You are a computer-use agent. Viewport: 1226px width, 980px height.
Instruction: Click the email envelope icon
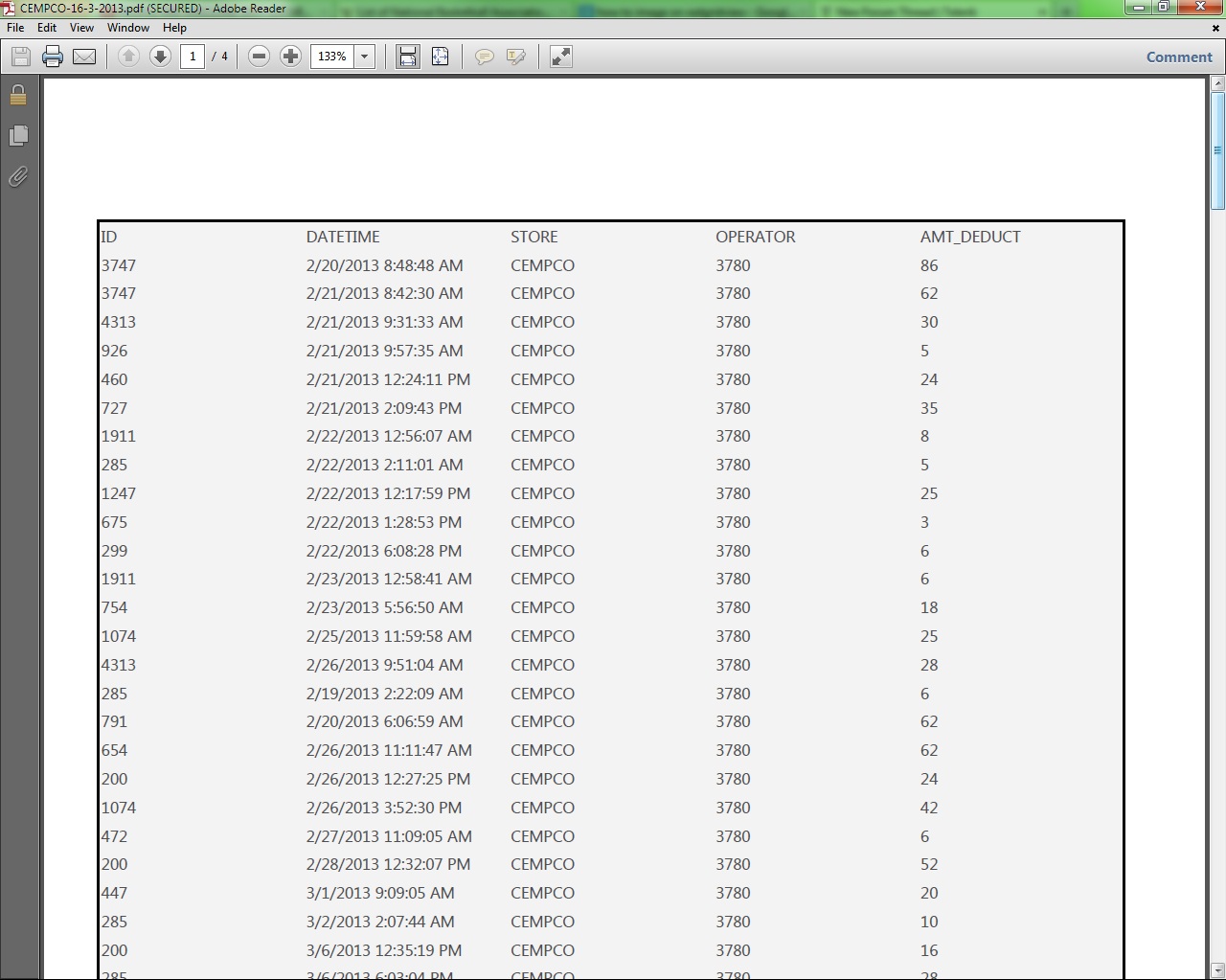[x=84, y=57]
